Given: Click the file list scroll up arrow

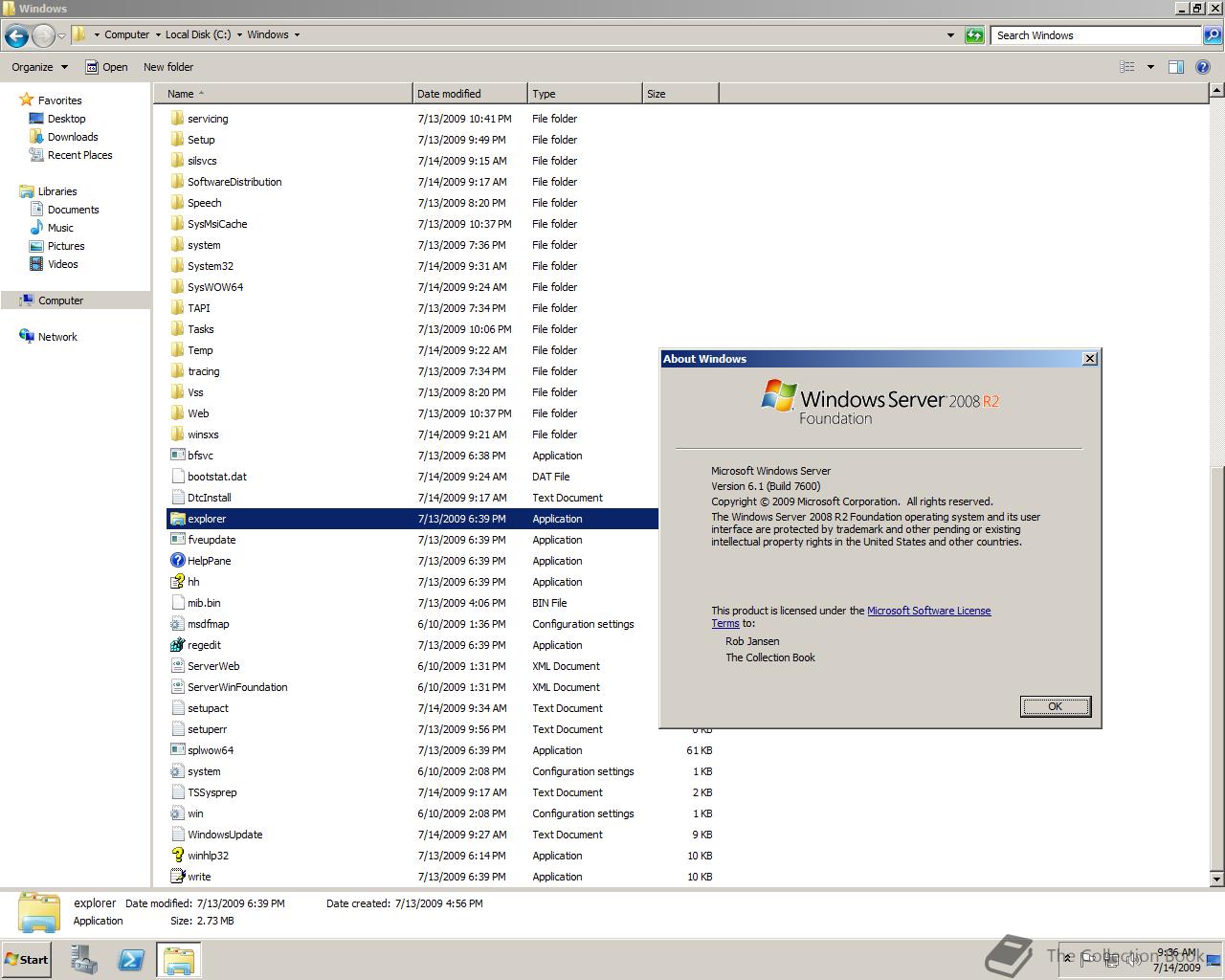Looking at the screenshot, I should [1216, 90].
